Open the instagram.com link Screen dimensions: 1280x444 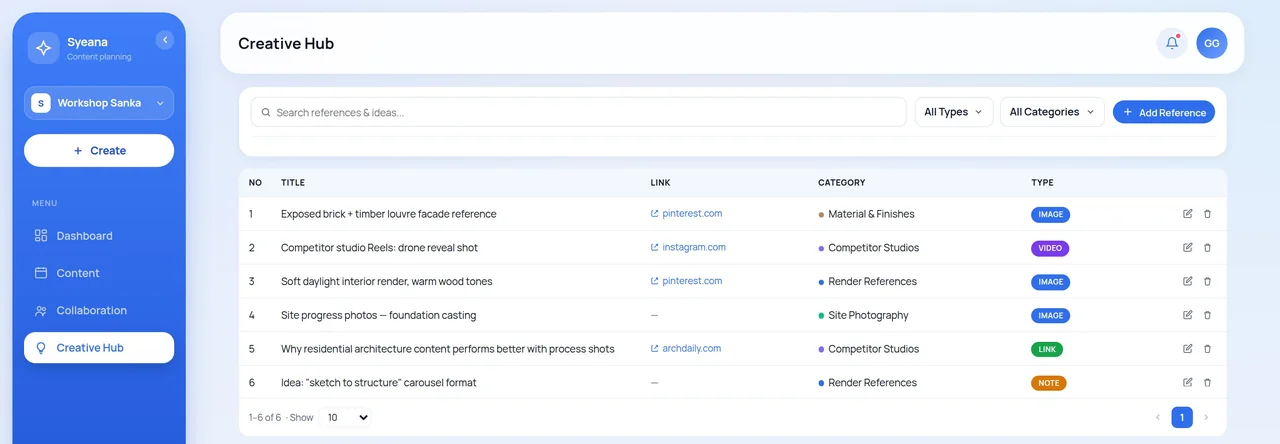tap(688, 247)
